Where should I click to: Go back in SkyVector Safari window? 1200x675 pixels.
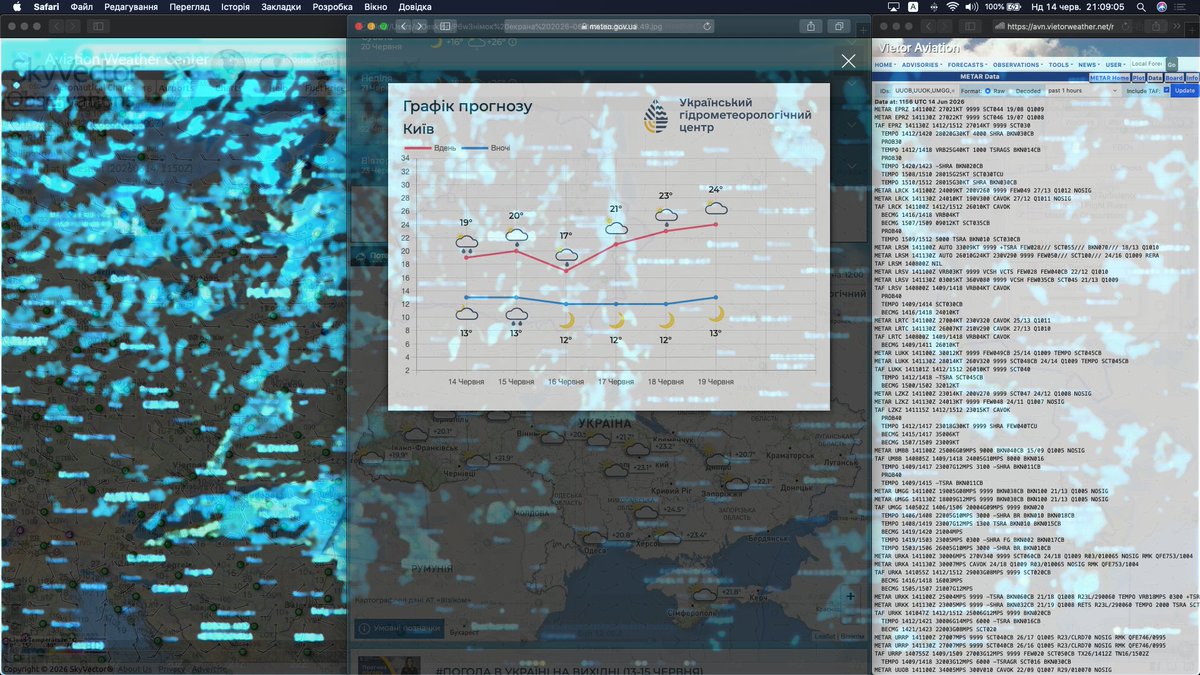pyautogui.click(x=57, y=26)
